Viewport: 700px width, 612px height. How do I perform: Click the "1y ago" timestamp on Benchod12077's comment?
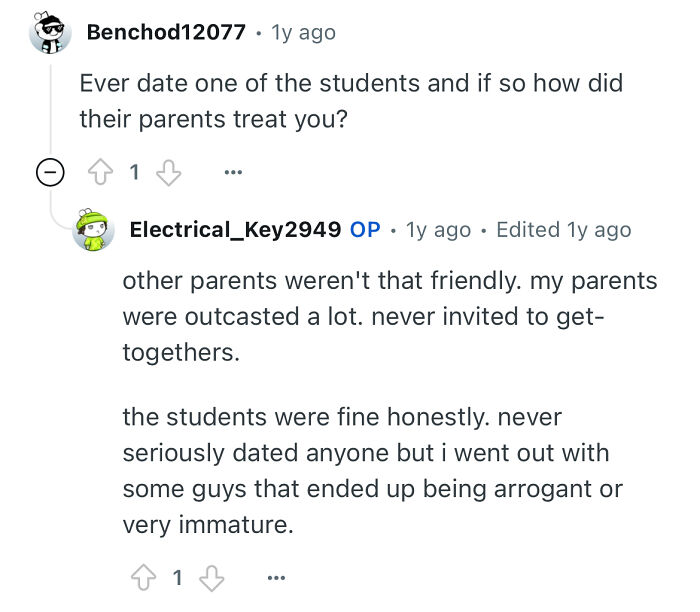click(x=303, y=32)
